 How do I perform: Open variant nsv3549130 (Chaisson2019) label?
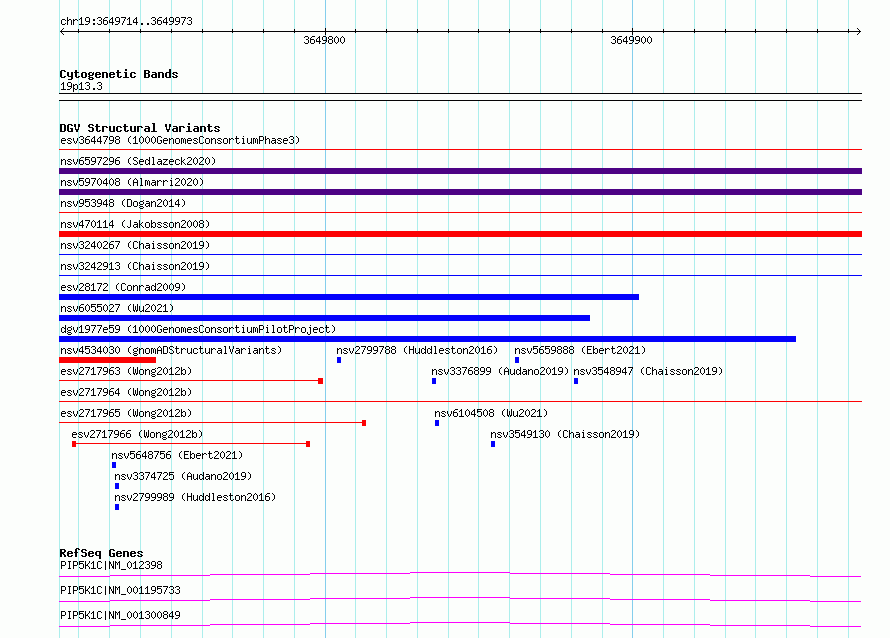coord(565,434)
